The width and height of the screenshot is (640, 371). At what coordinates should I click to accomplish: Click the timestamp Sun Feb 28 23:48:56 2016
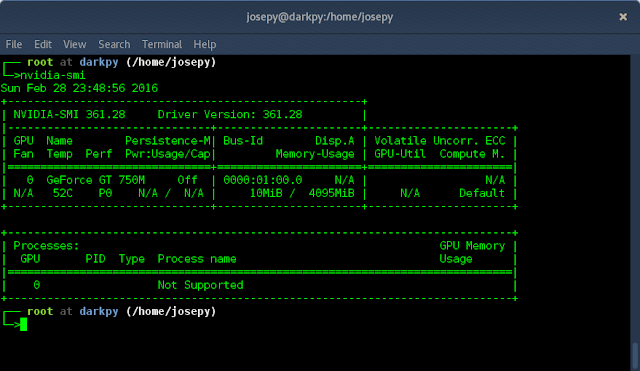pos(79,88)
